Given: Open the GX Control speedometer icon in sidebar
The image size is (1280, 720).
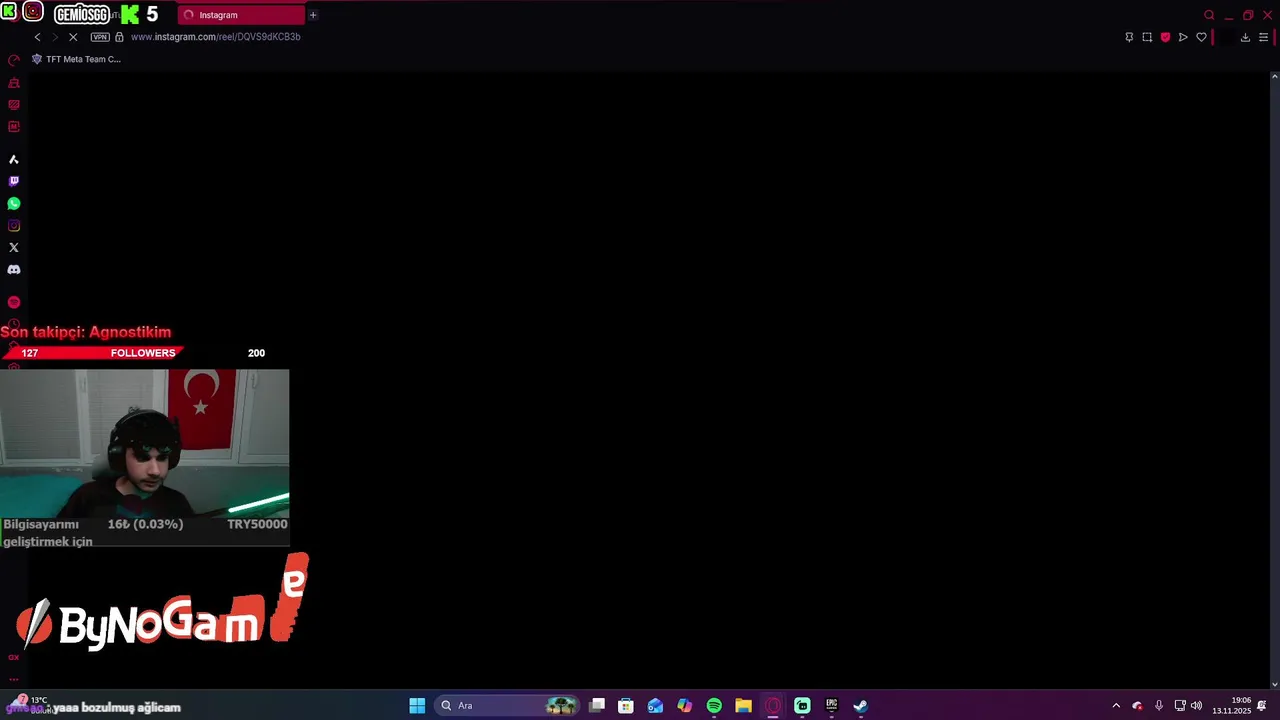Looking at the screenshot, I should (14, 61).
